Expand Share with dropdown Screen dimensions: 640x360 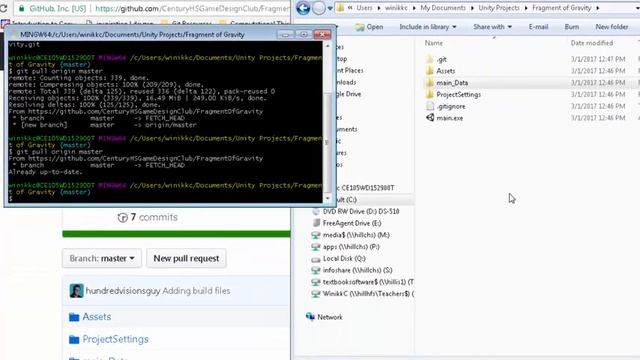click(492, 27)
